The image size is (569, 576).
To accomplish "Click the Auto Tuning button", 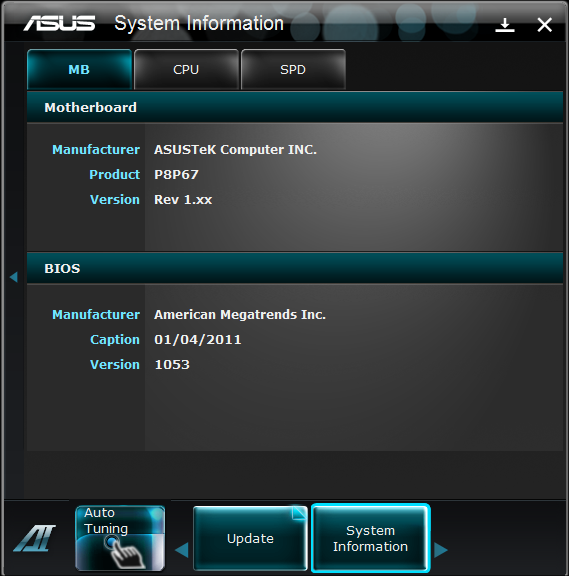I will [120, 538].
